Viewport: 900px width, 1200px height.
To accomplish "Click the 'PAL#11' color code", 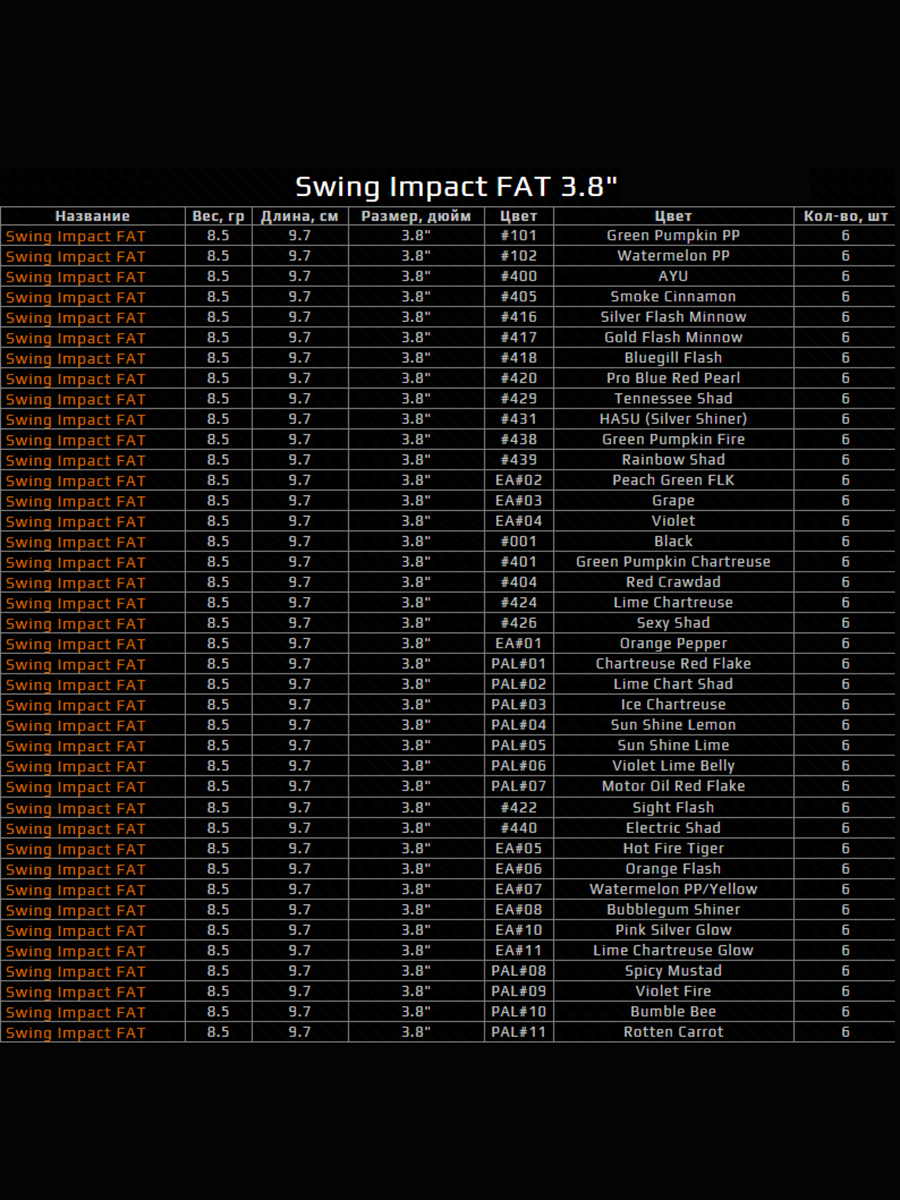I will coord(519,1032).
